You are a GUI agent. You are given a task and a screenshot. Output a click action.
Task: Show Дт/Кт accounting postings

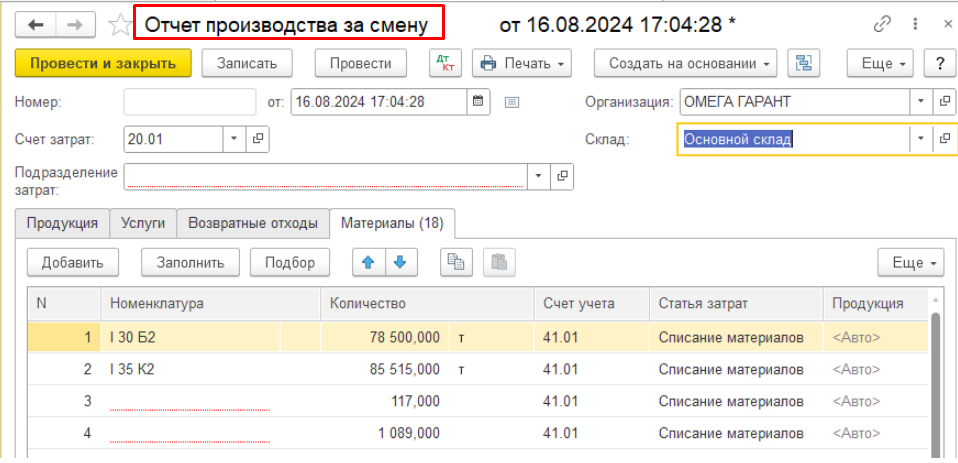point(446,64)
